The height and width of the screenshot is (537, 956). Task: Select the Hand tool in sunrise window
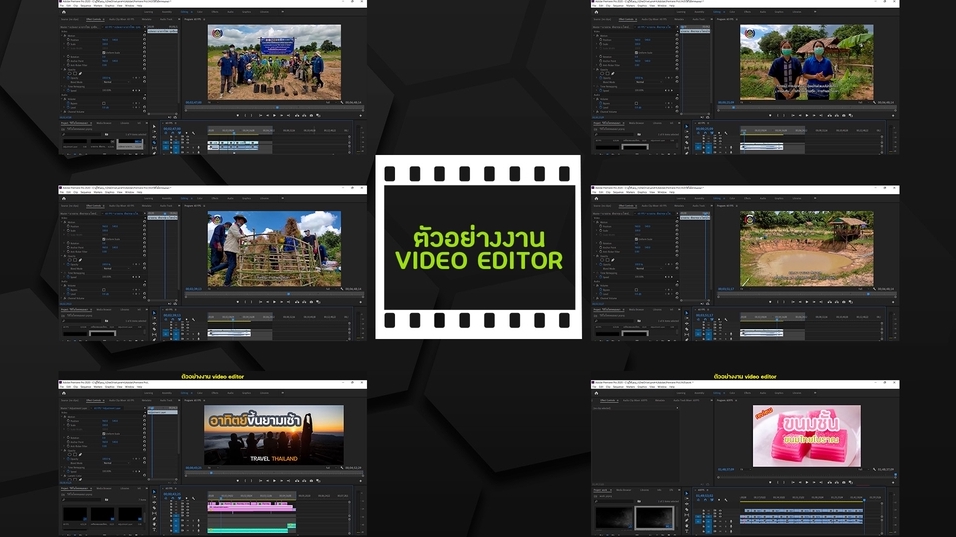(154, 524)
